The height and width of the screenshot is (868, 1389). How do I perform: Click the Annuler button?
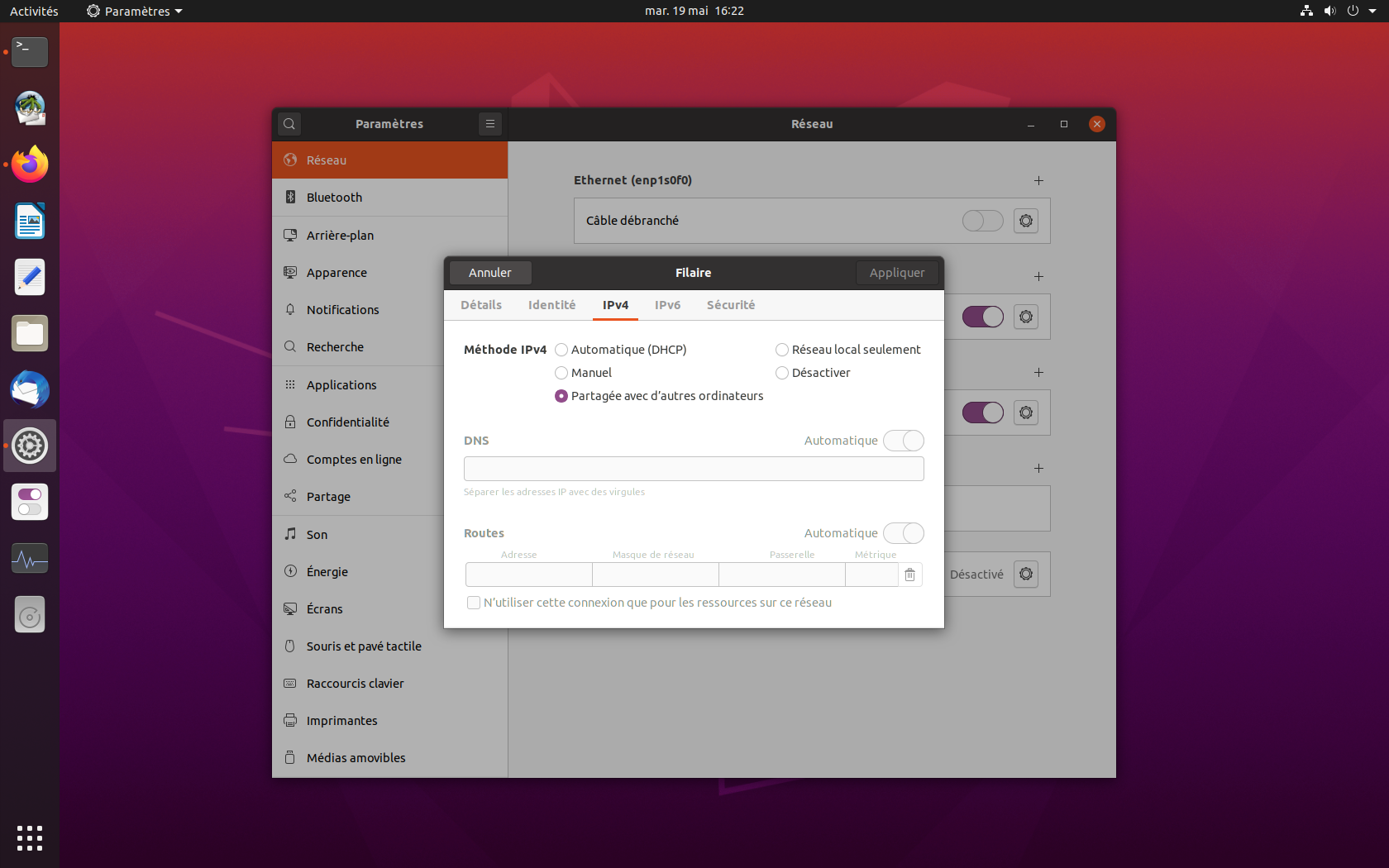click(x=489, y=273)
